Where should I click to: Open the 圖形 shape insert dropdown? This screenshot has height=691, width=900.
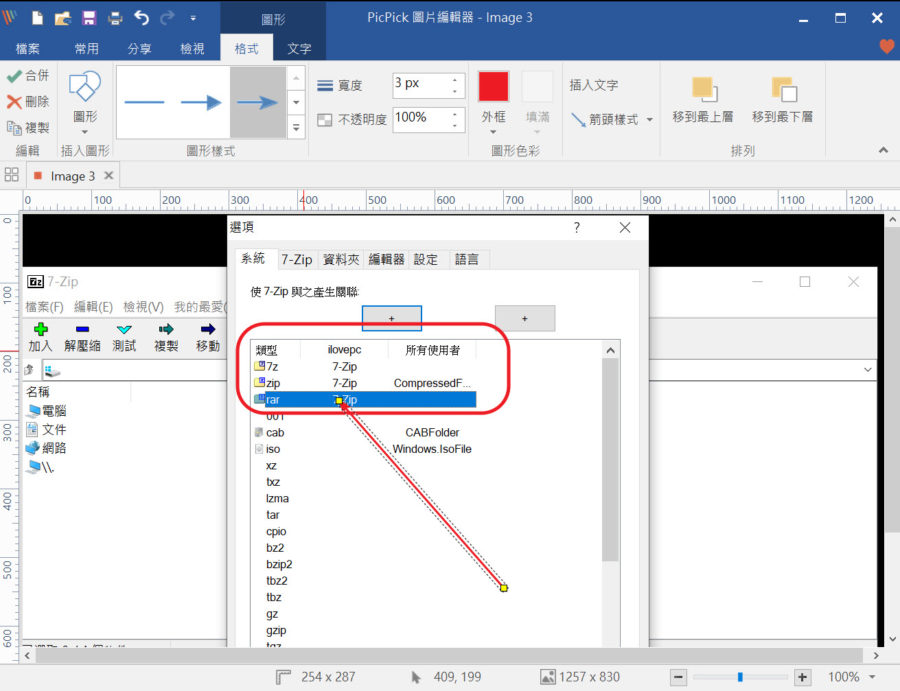(85, 102)
